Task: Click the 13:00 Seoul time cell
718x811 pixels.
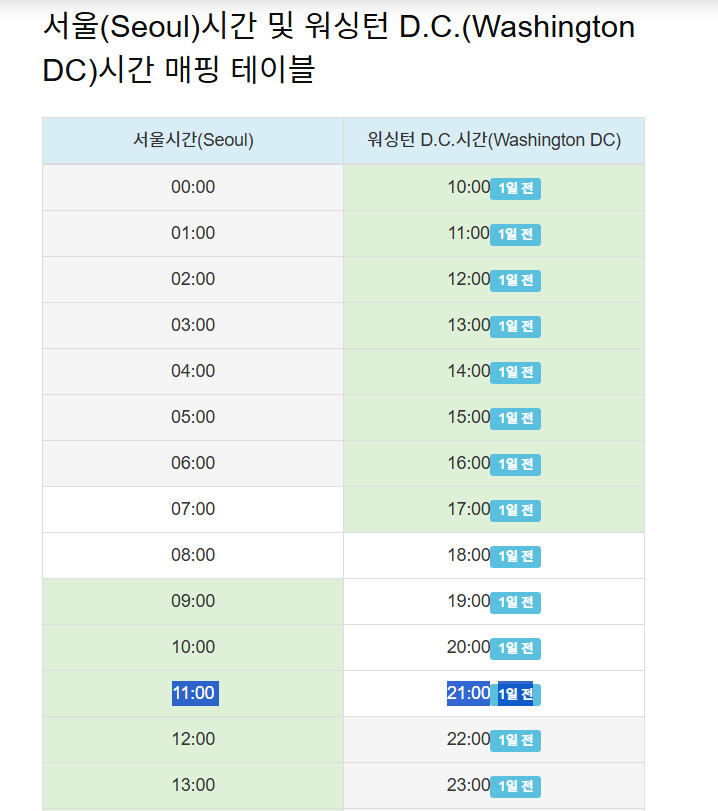Action: pyautogui.click(x=193, y=786)
